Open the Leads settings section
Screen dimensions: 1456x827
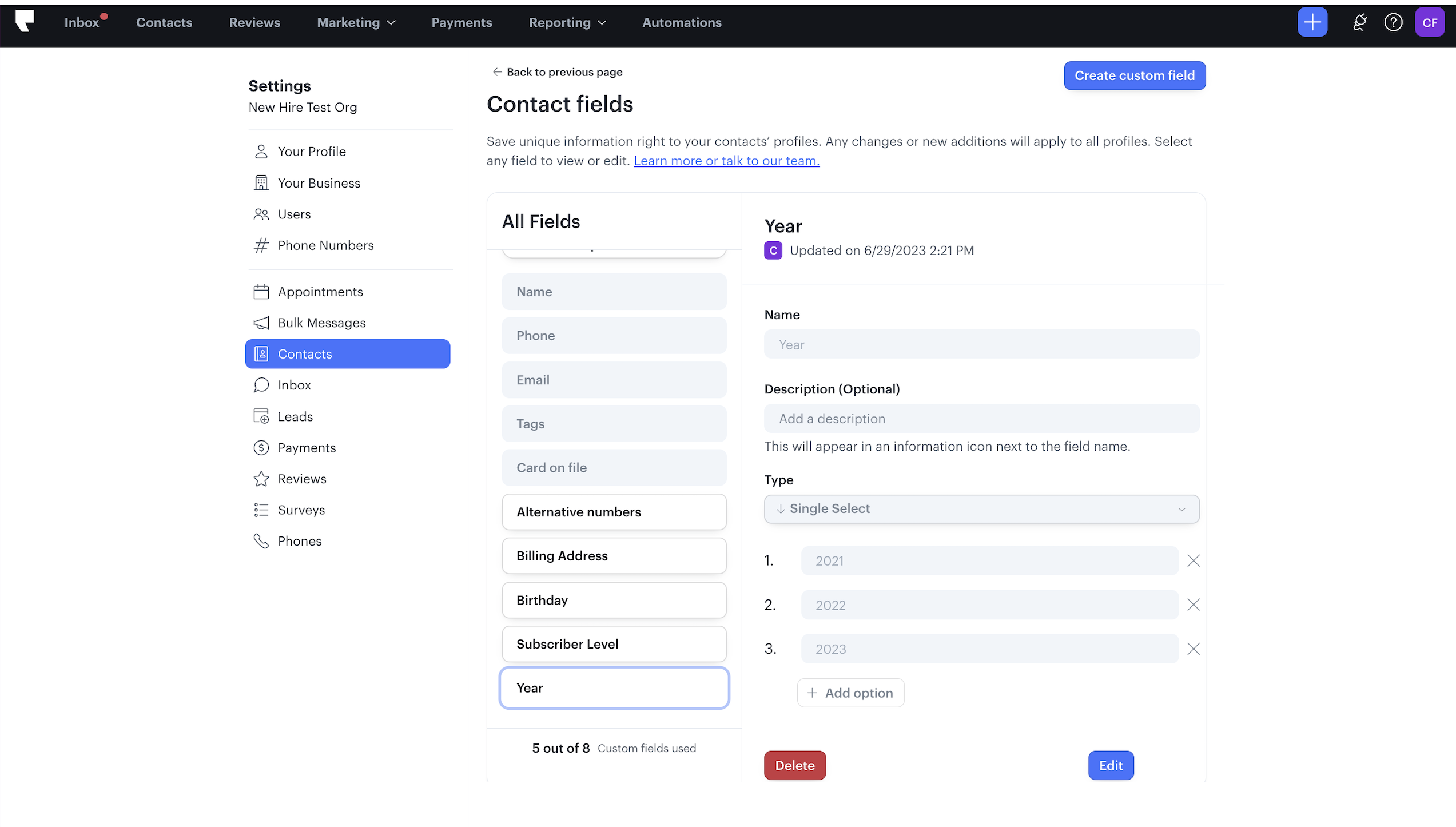(295, 416)
